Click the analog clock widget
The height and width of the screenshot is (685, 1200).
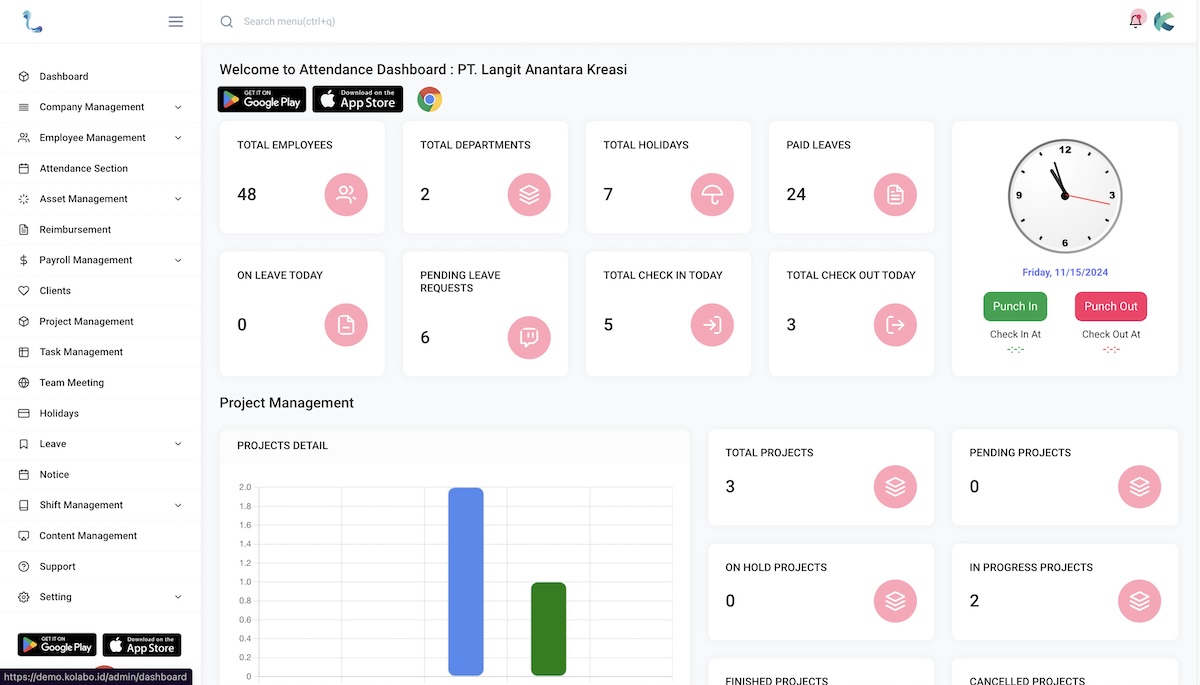pyautogui.click(x=1065, y=196)
